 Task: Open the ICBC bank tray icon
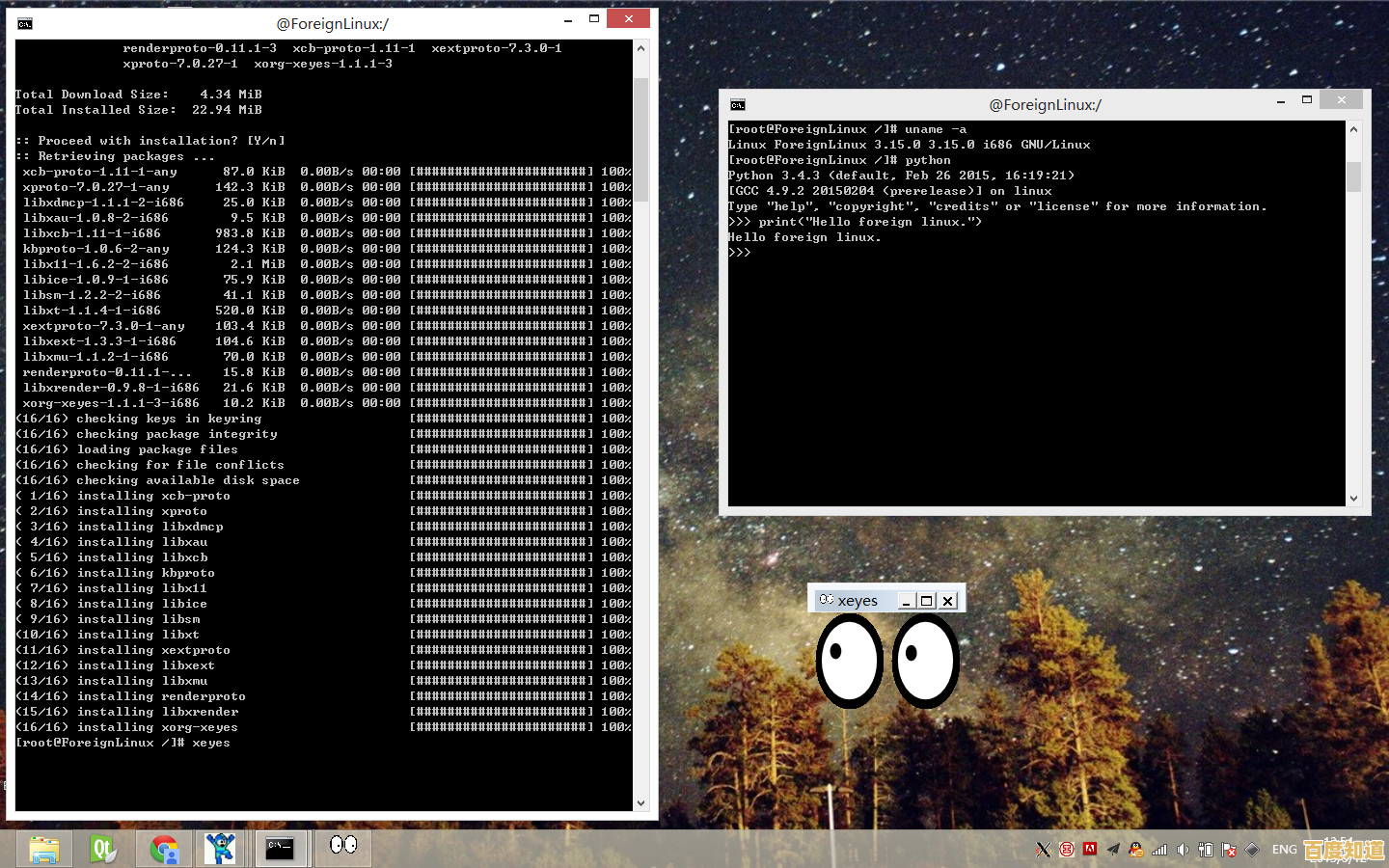coord(1067,849)
